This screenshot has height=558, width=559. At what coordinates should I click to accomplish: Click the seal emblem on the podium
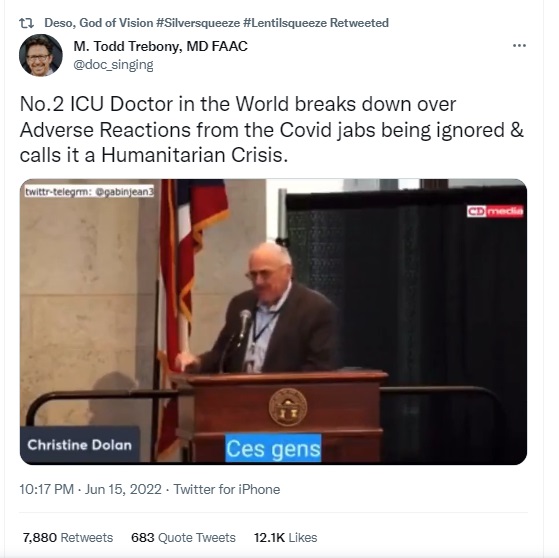(x=288, y=407)
